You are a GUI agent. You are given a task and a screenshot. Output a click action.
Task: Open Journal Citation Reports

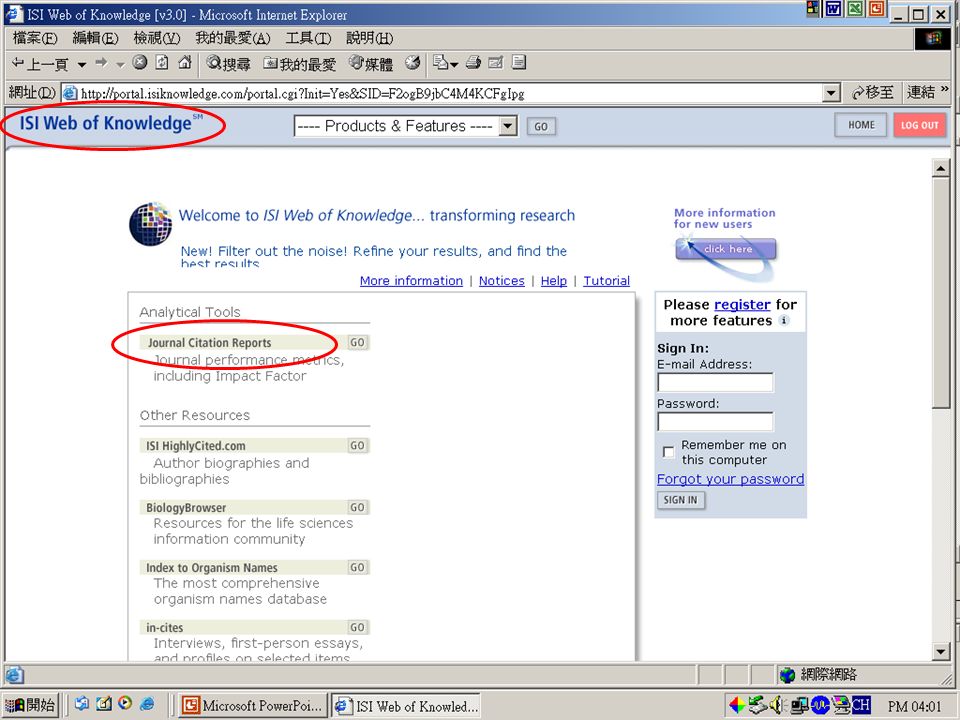[x=209, y=343]
